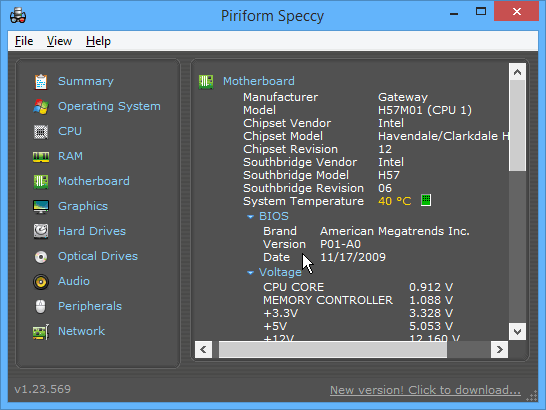
Task: Click the +3.3V reading 3.328 V
Action: (431, 313)
